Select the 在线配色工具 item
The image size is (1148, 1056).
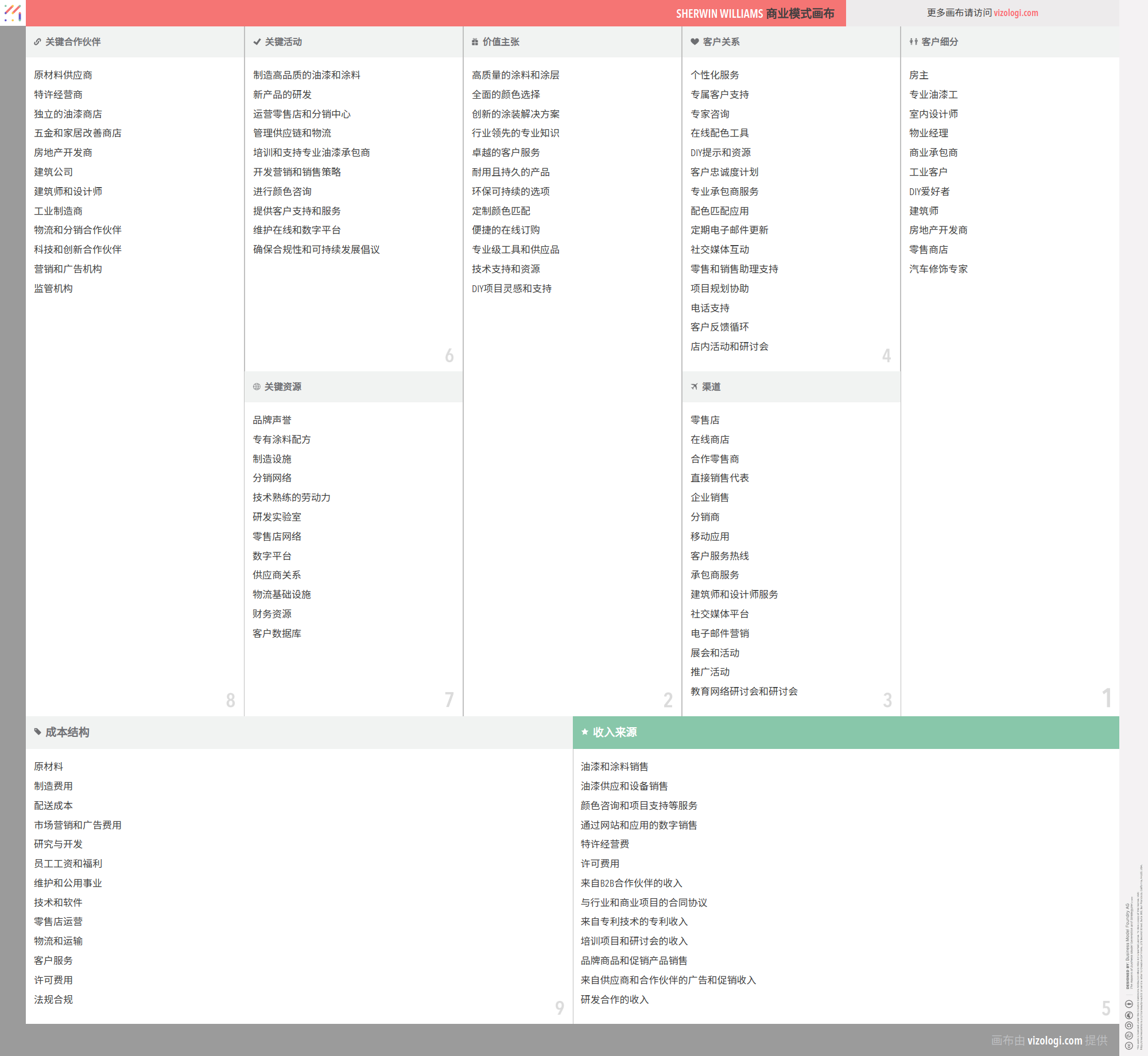[x=719, y=133]
